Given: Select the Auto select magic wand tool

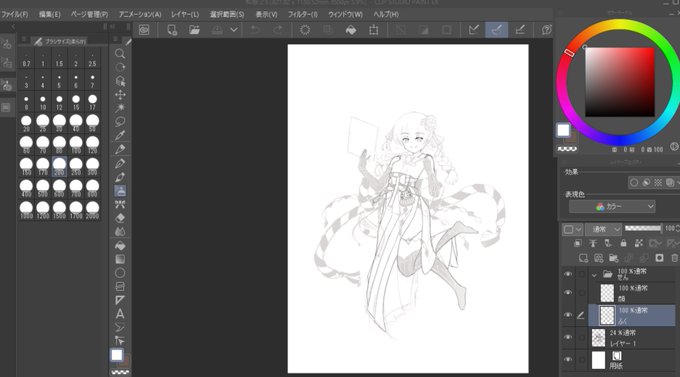Looking at the screenshot, I should point(120,108).
